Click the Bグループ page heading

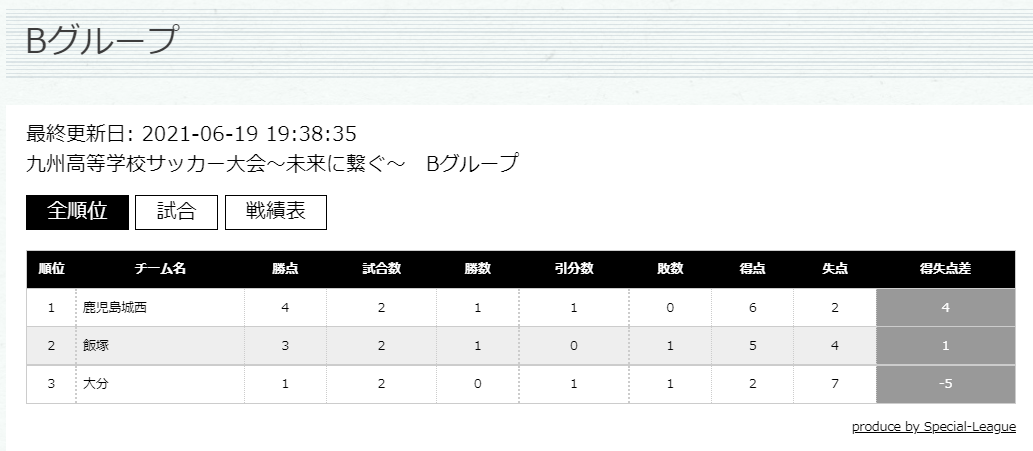click(102, 41)
